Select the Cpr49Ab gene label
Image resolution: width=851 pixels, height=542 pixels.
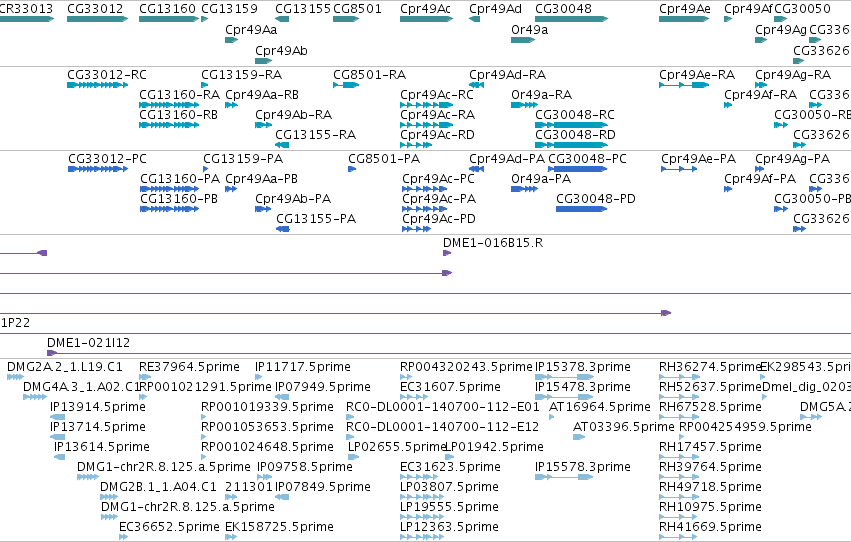click(281, 50)
